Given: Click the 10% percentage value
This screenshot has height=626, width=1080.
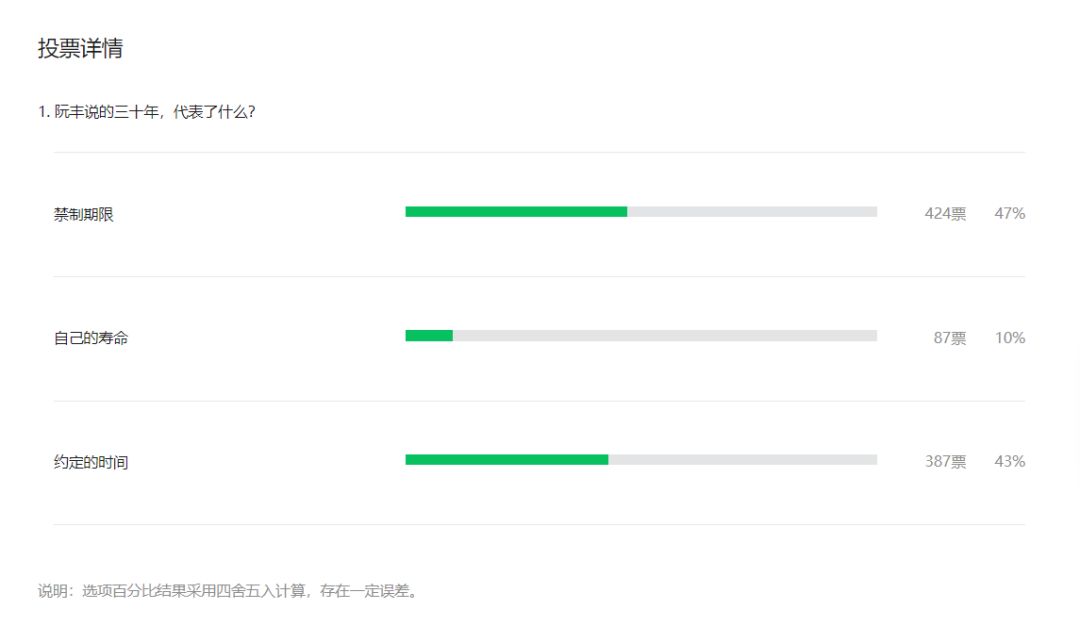Looking at the screenshot, I should 1010,337.
